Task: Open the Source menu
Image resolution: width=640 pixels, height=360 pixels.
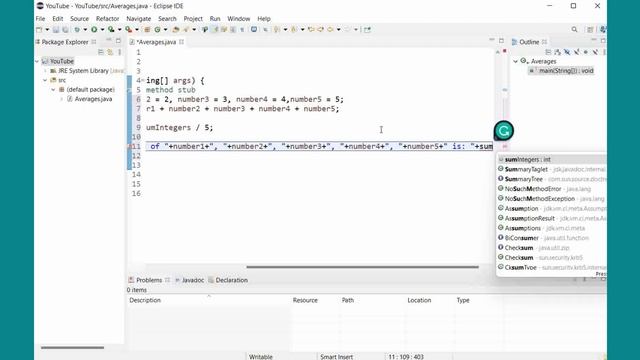Action: 79,19
